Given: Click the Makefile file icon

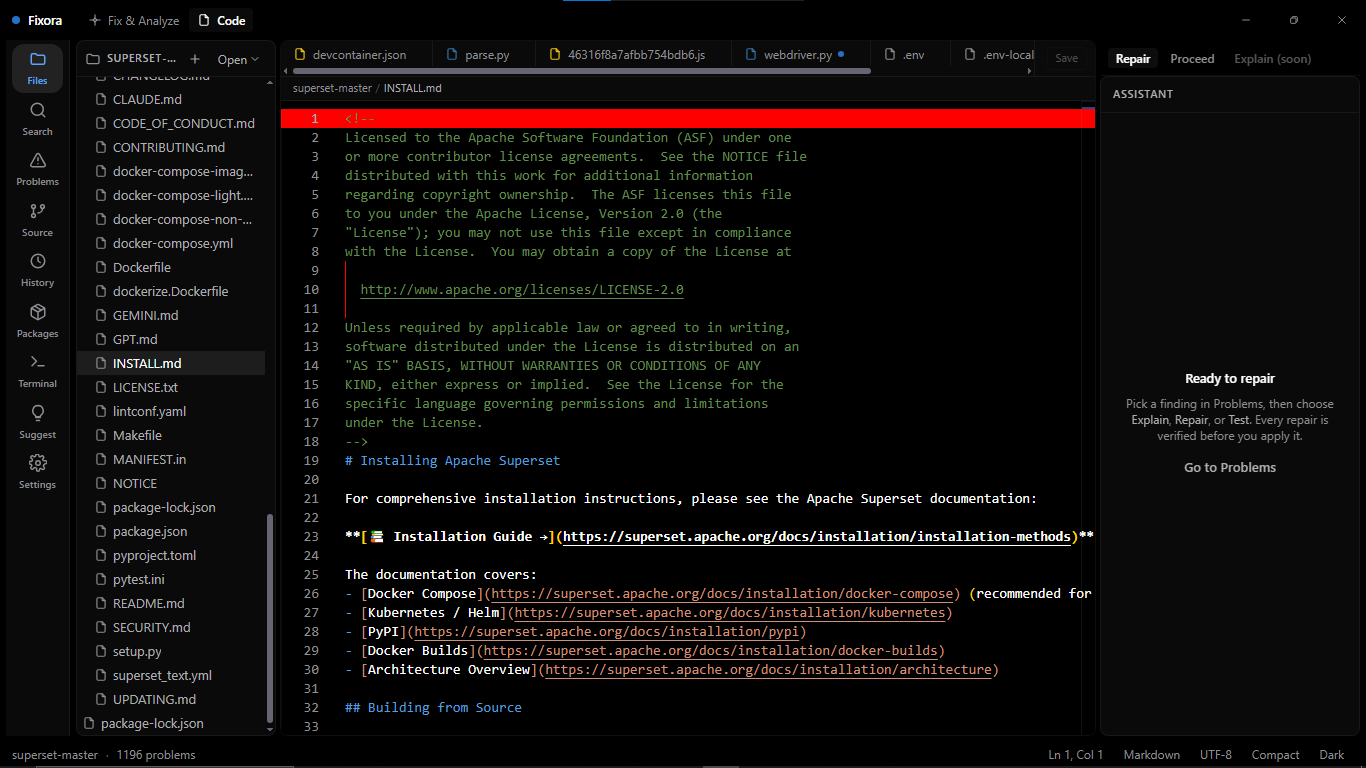Looking at the screenshot, I should (x=100, y=435).
